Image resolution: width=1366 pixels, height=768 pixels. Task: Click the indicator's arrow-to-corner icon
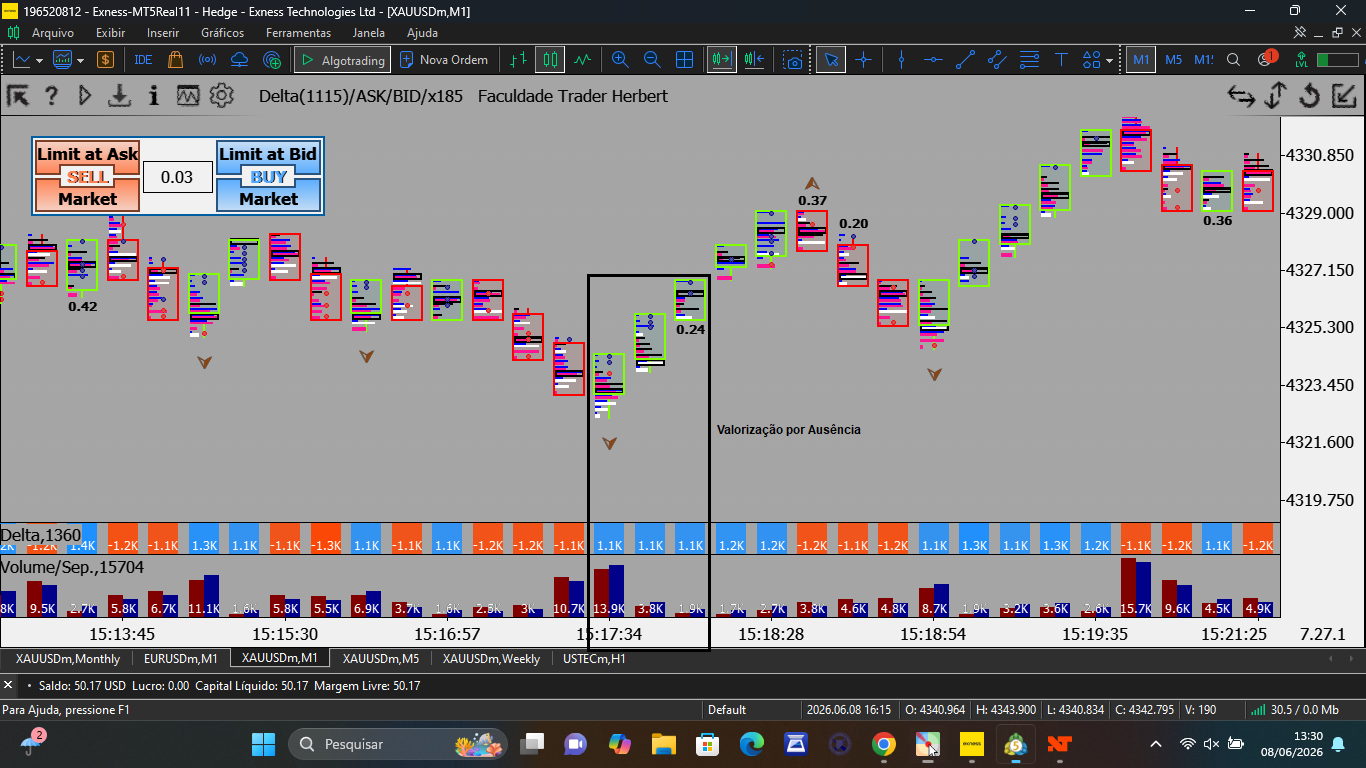[18, 96]
